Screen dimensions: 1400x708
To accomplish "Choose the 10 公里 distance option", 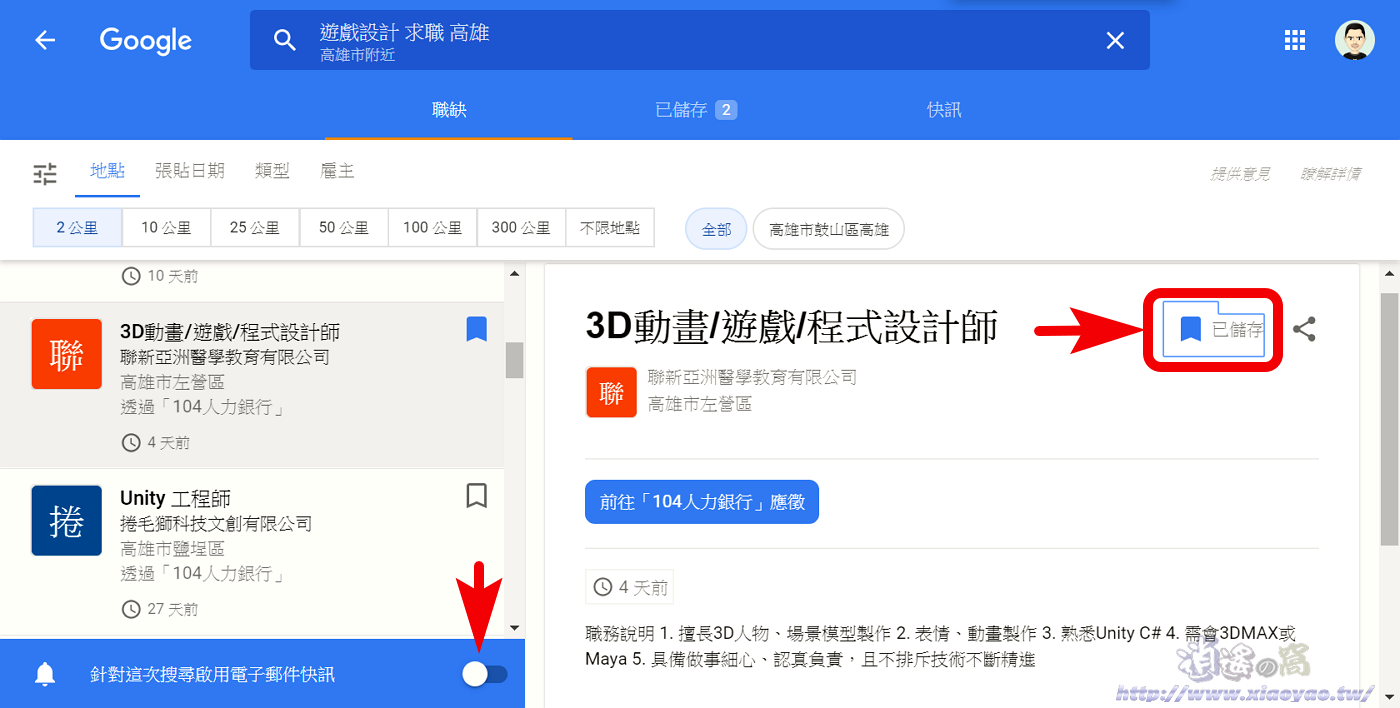I will [x=166, y=228].
